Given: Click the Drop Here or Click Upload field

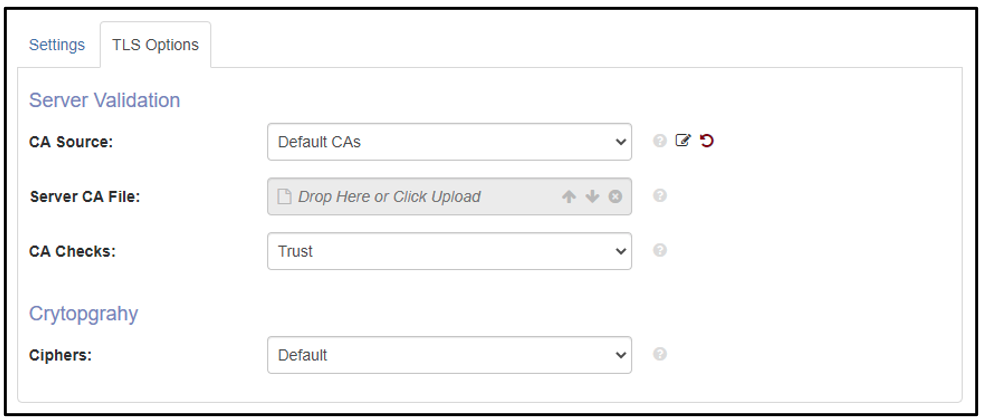Looking at the screenshot, I should tap(449, 197).
